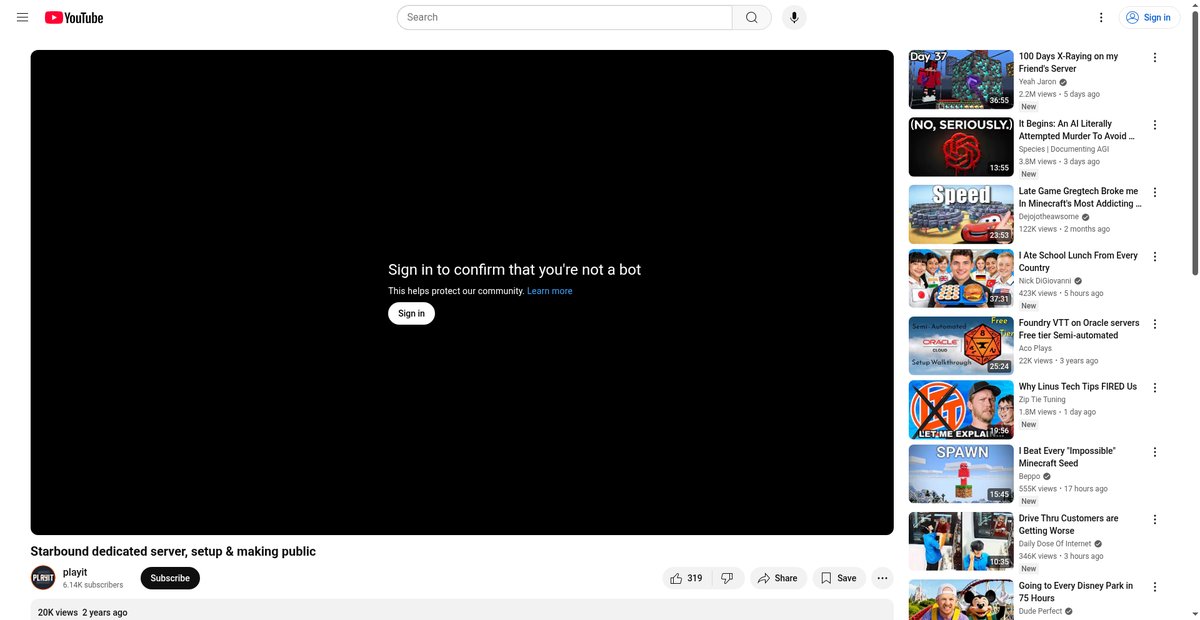Save video to a playlist
1200x620 pixels.
pos(839,578)
